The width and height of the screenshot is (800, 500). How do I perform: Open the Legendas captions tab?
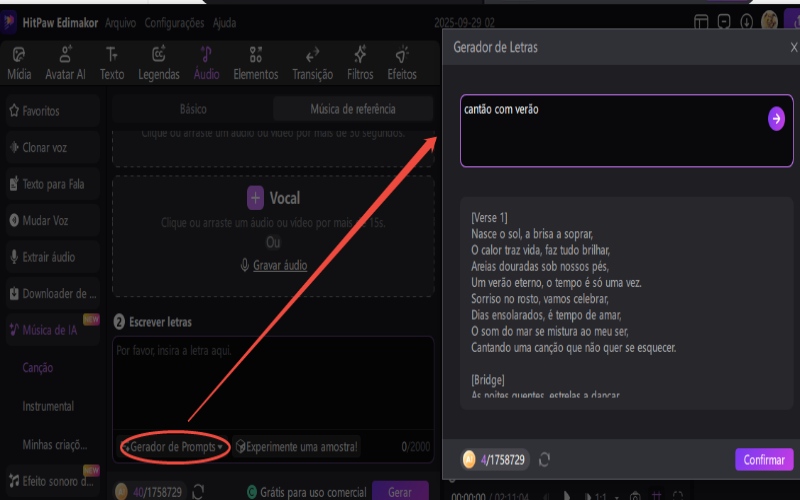159,63
